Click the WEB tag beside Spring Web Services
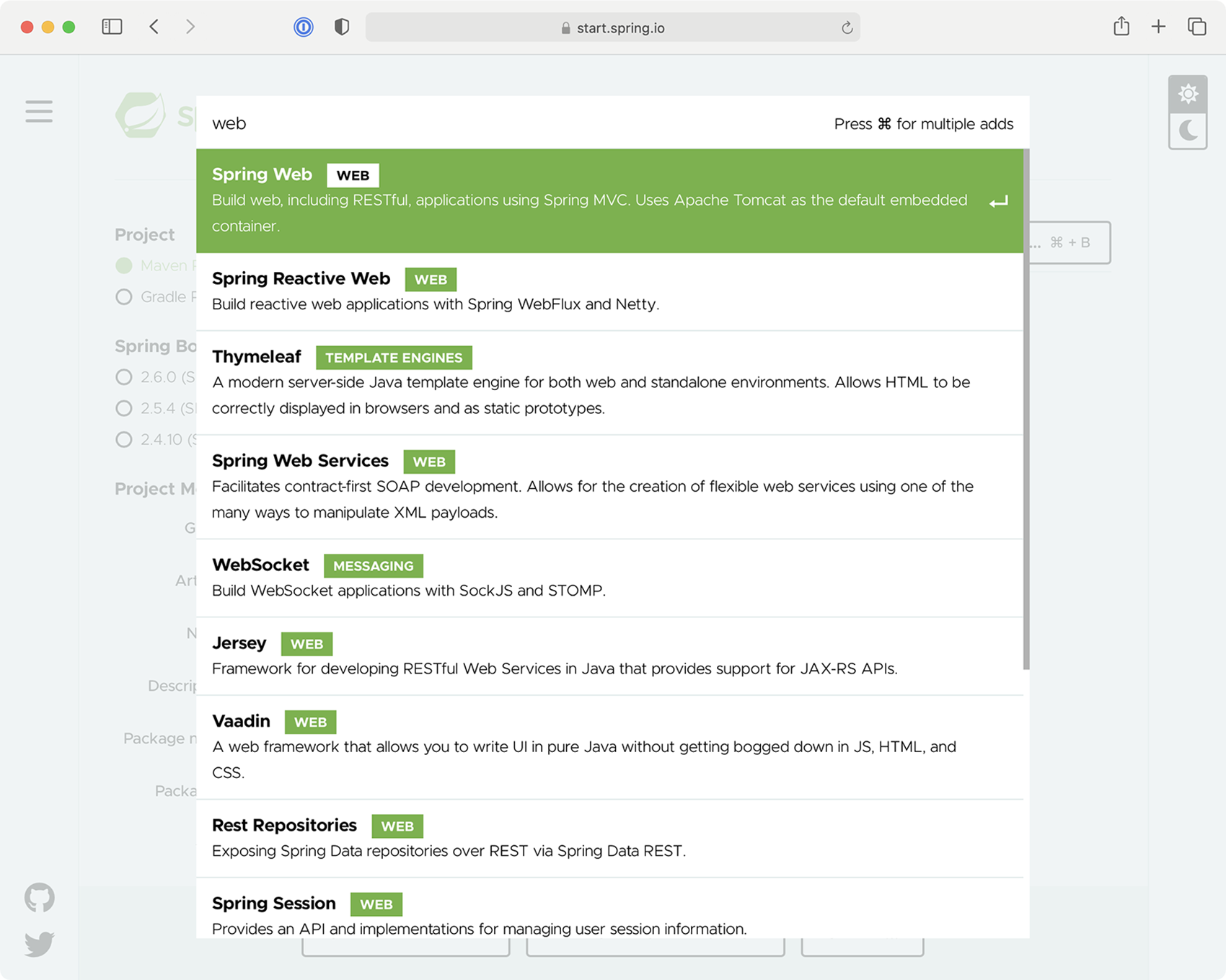This screenshot has width=1226, height=980. [x=429, y=462]
